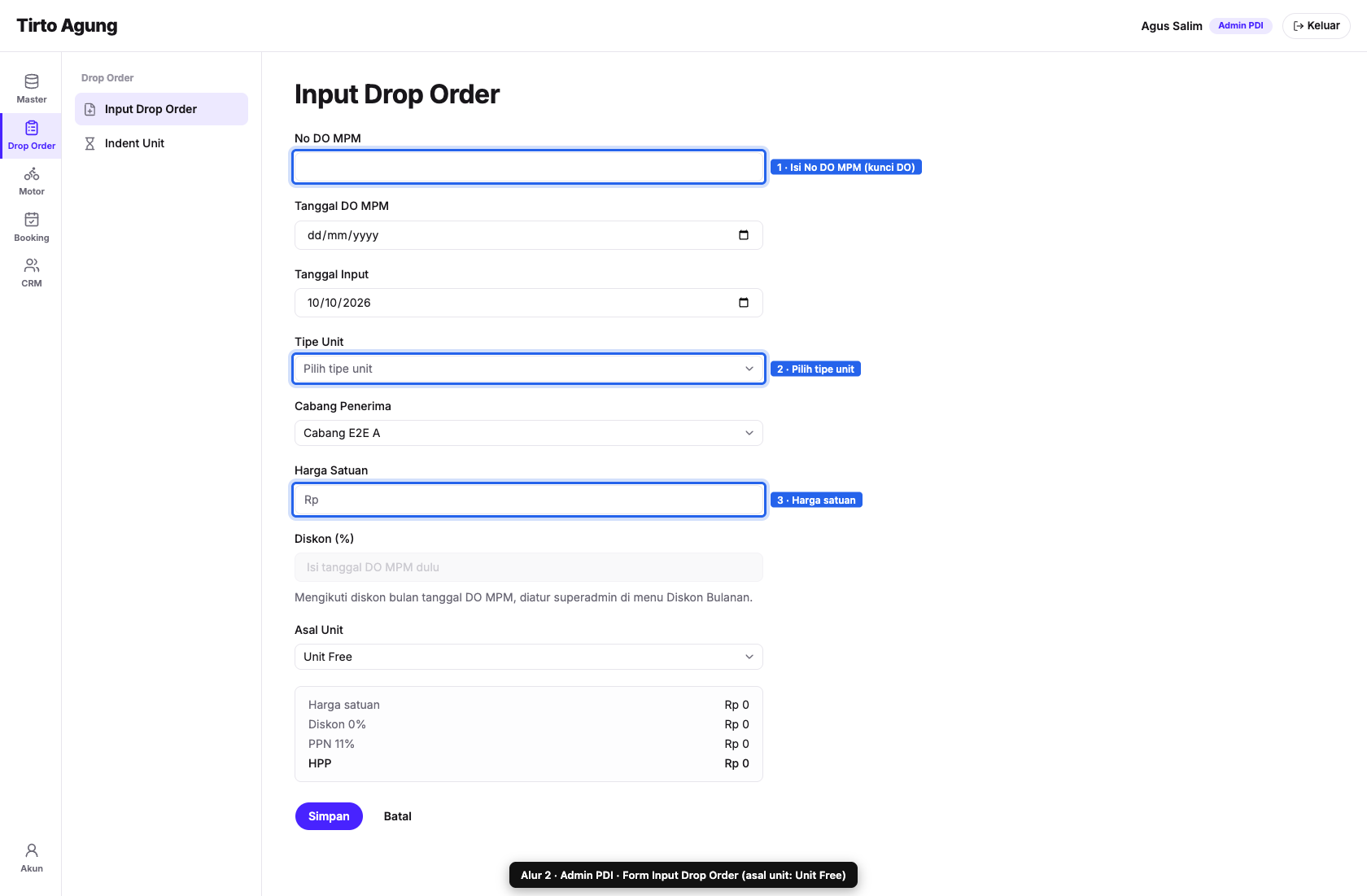Open the Master section in sidebar
The image size is (1367, 896).
point(31,90)
